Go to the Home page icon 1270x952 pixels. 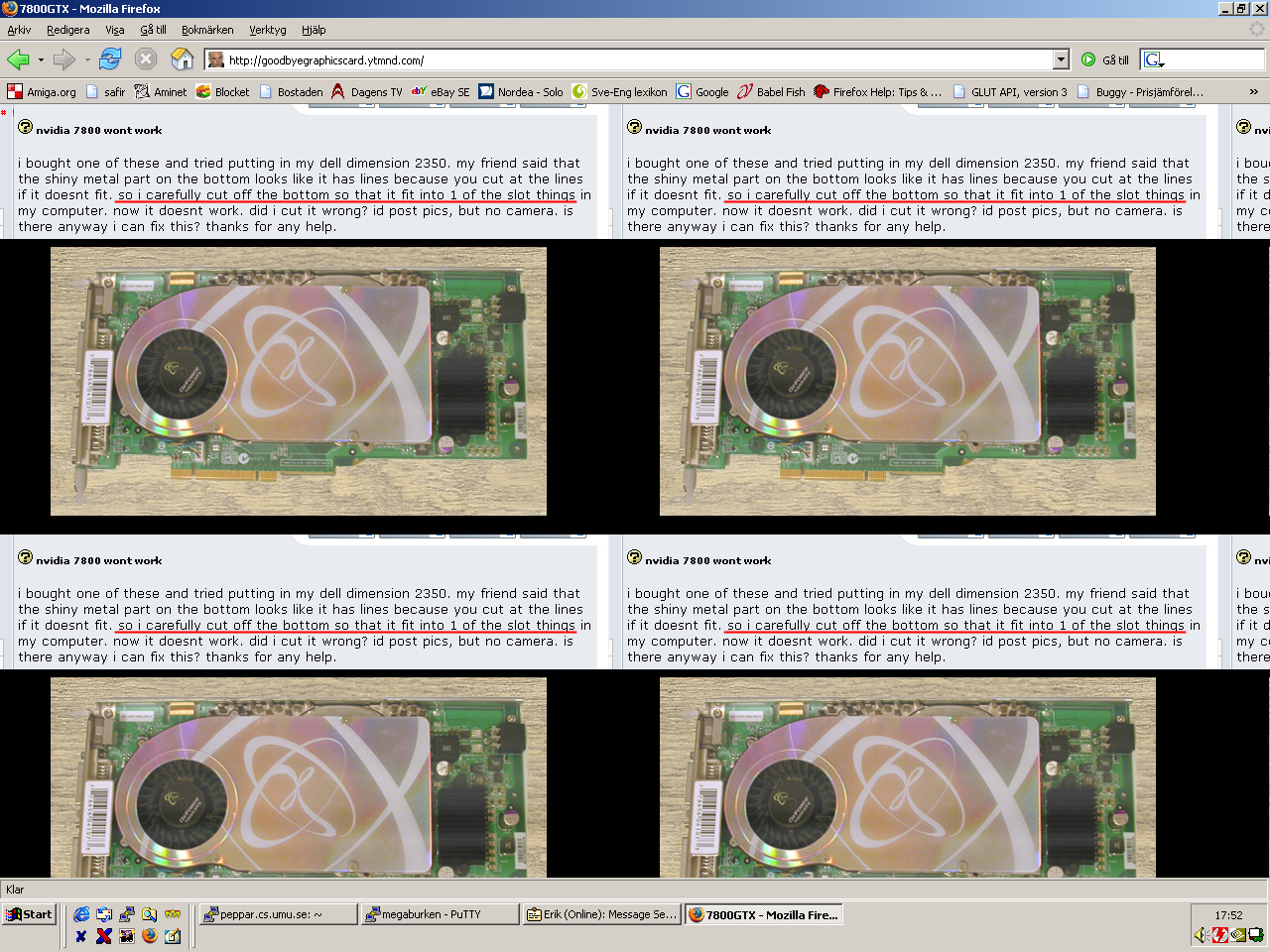(x=183, y=59)
